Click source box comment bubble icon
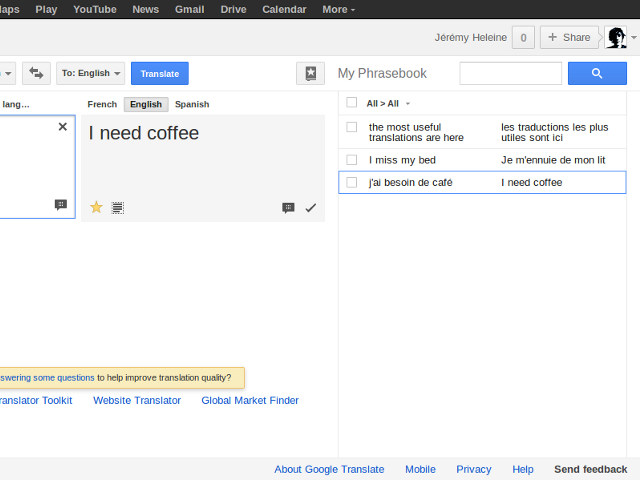The height and width of the screenshot is (480, 640). coord(61,204)
